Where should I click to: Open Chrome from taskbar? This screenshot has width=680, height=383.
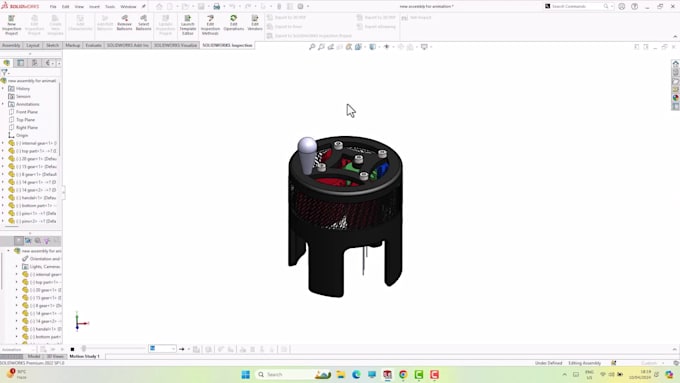click(x=403, y=374)
